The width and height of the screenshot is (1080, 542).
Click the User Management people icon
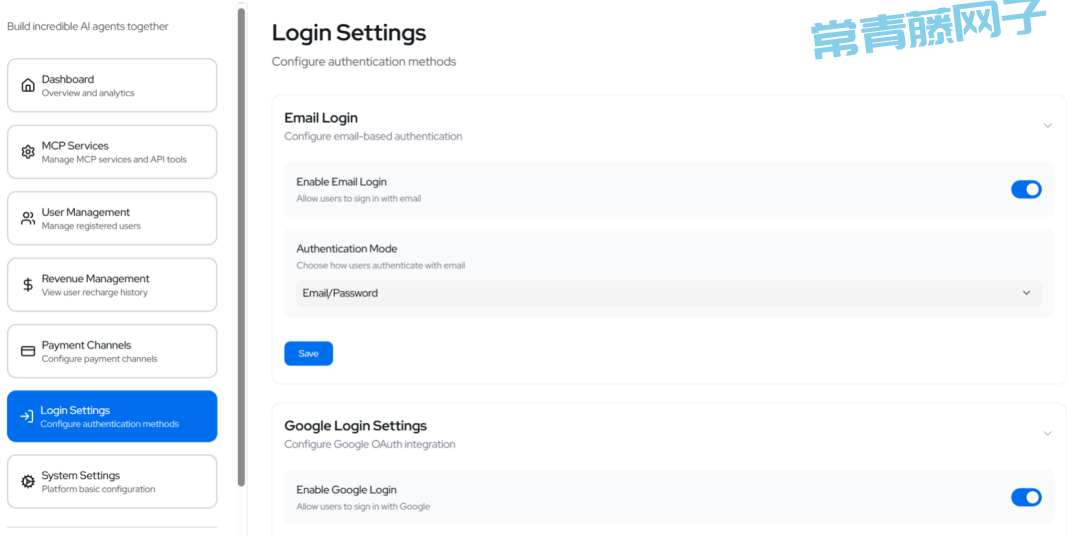tap(28, 218)
